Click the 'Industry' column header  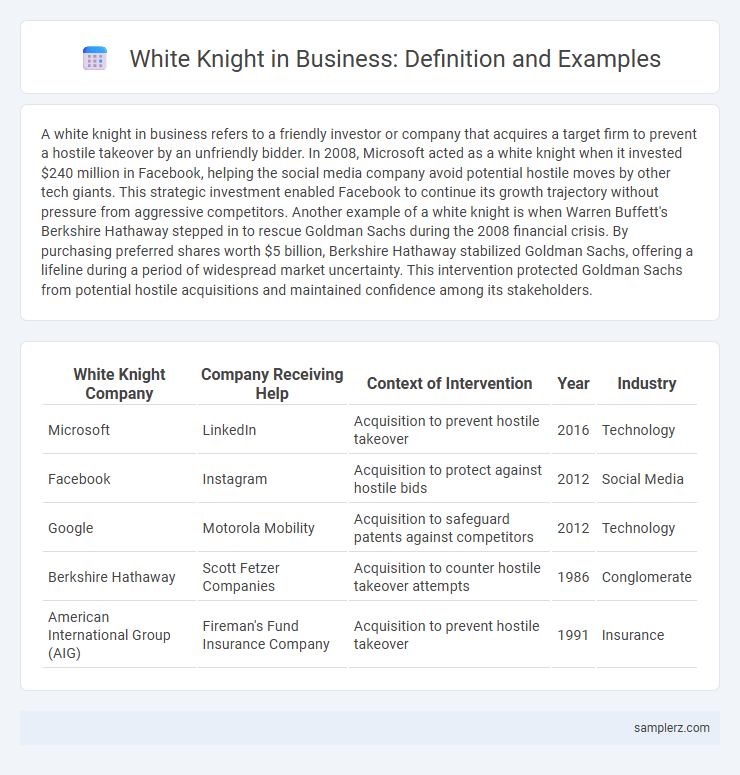(647, 384)
